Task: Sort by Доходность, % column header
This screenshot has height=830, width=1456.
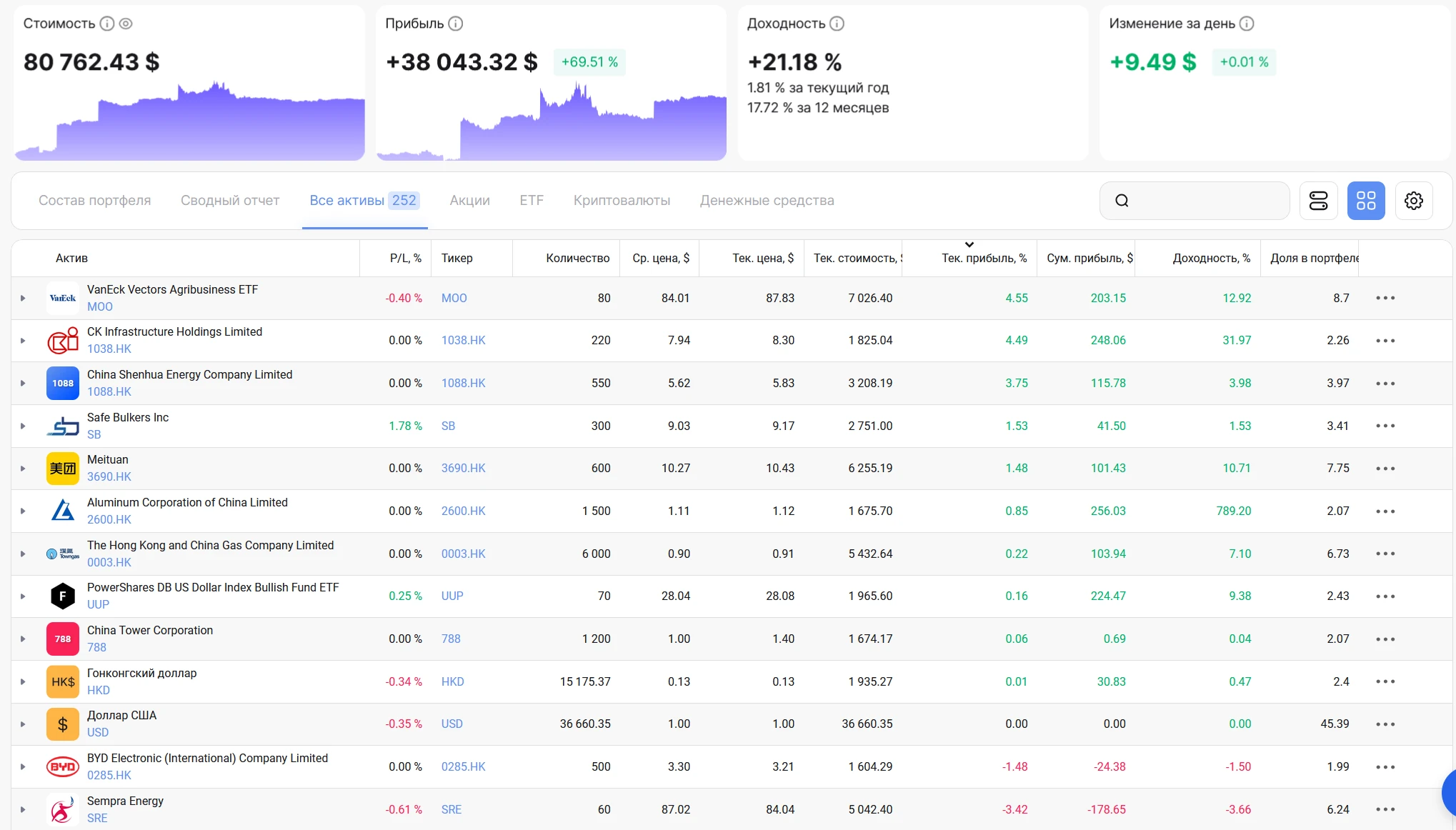Action: coord(1212,258)
